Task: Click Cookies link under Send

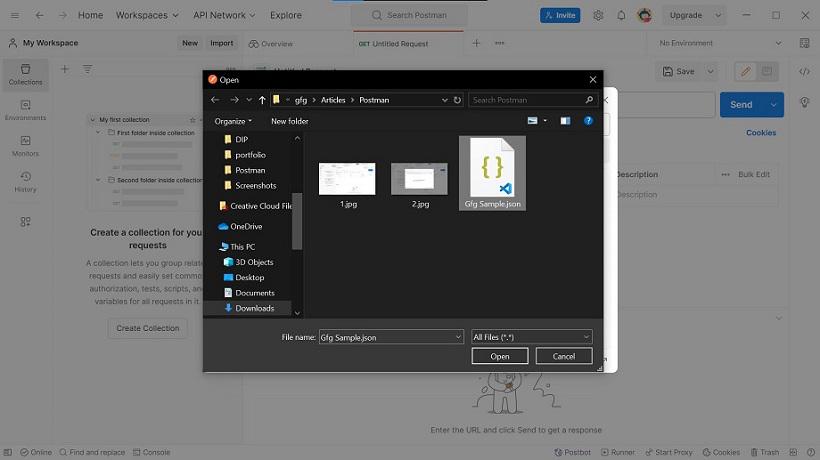Action: [761, 133]
